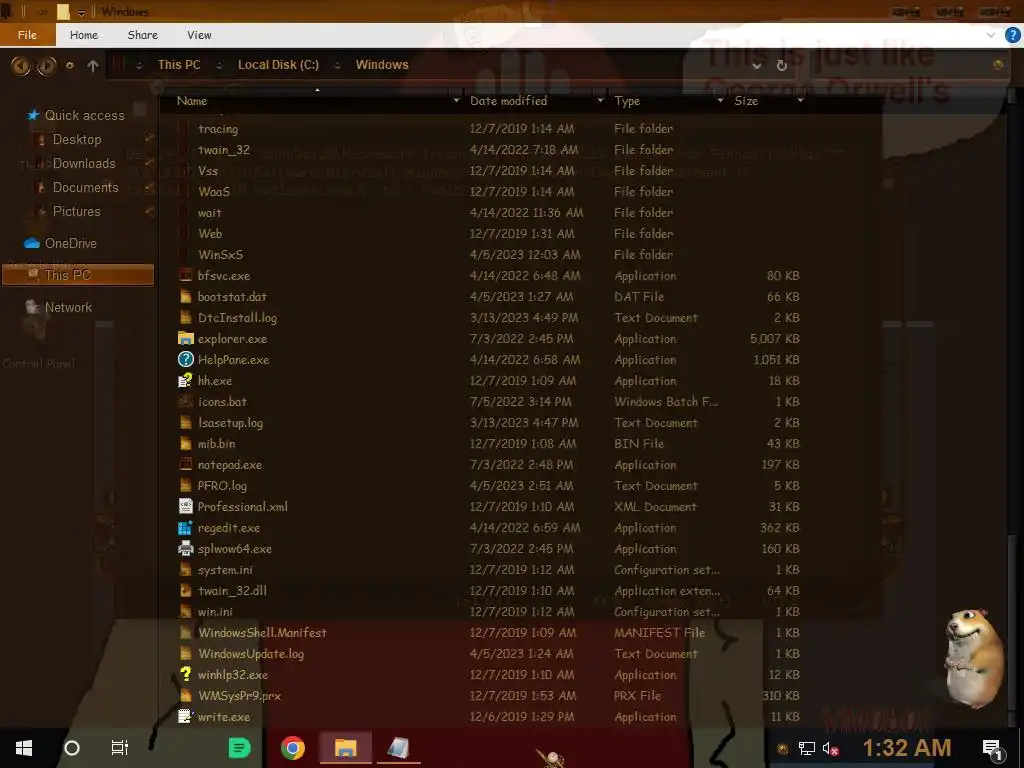This screenshot has height=768, width=1024.
Task: Sort by the Type column header
Action: coord(627,101)
